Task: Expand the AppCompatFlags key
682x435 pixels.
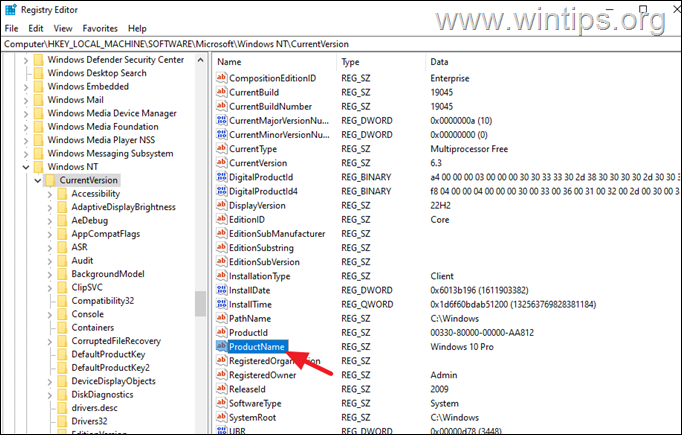Action: [50, 234]
